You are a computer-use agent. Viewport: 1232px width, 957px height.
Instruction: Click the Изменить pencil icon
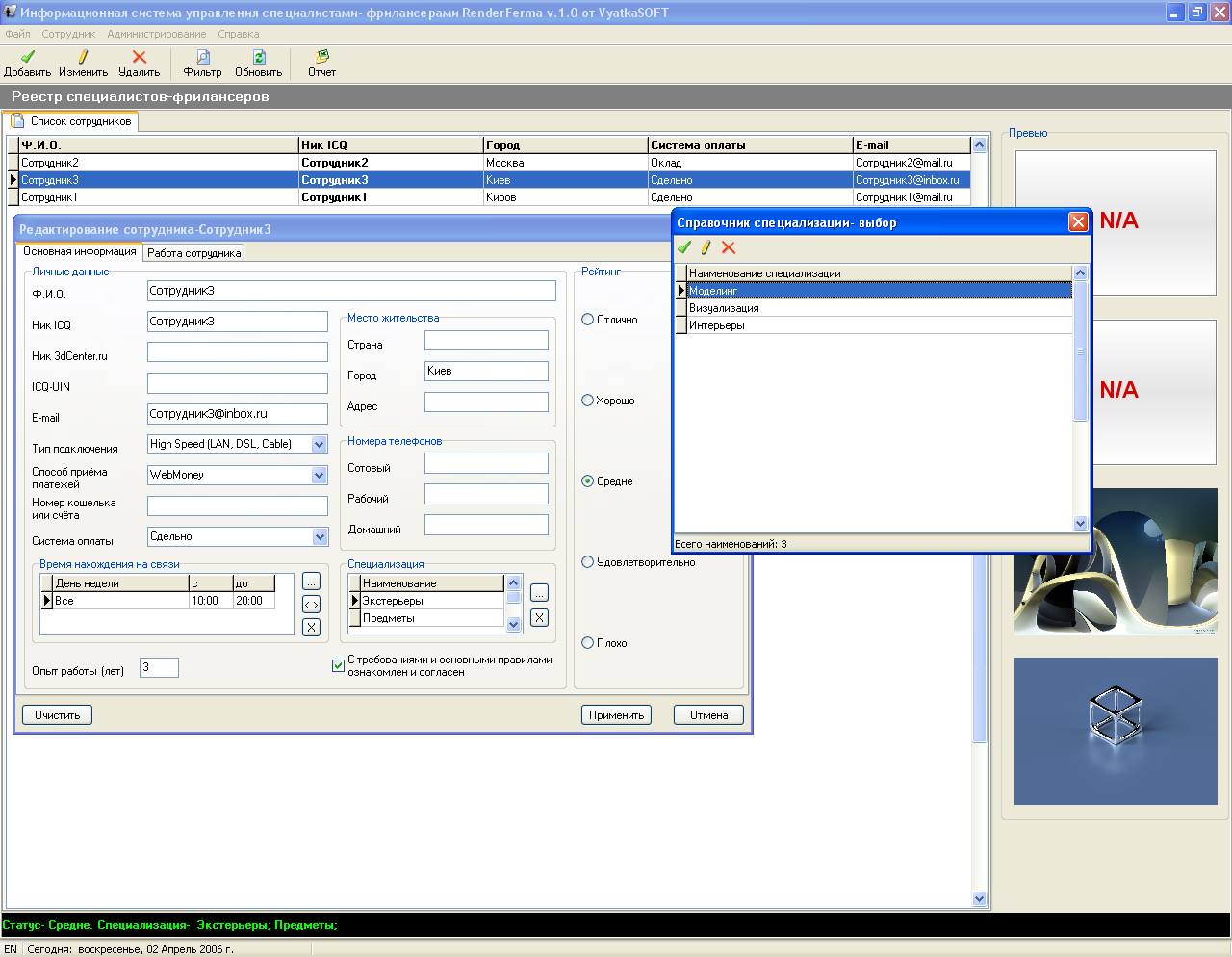83,57
